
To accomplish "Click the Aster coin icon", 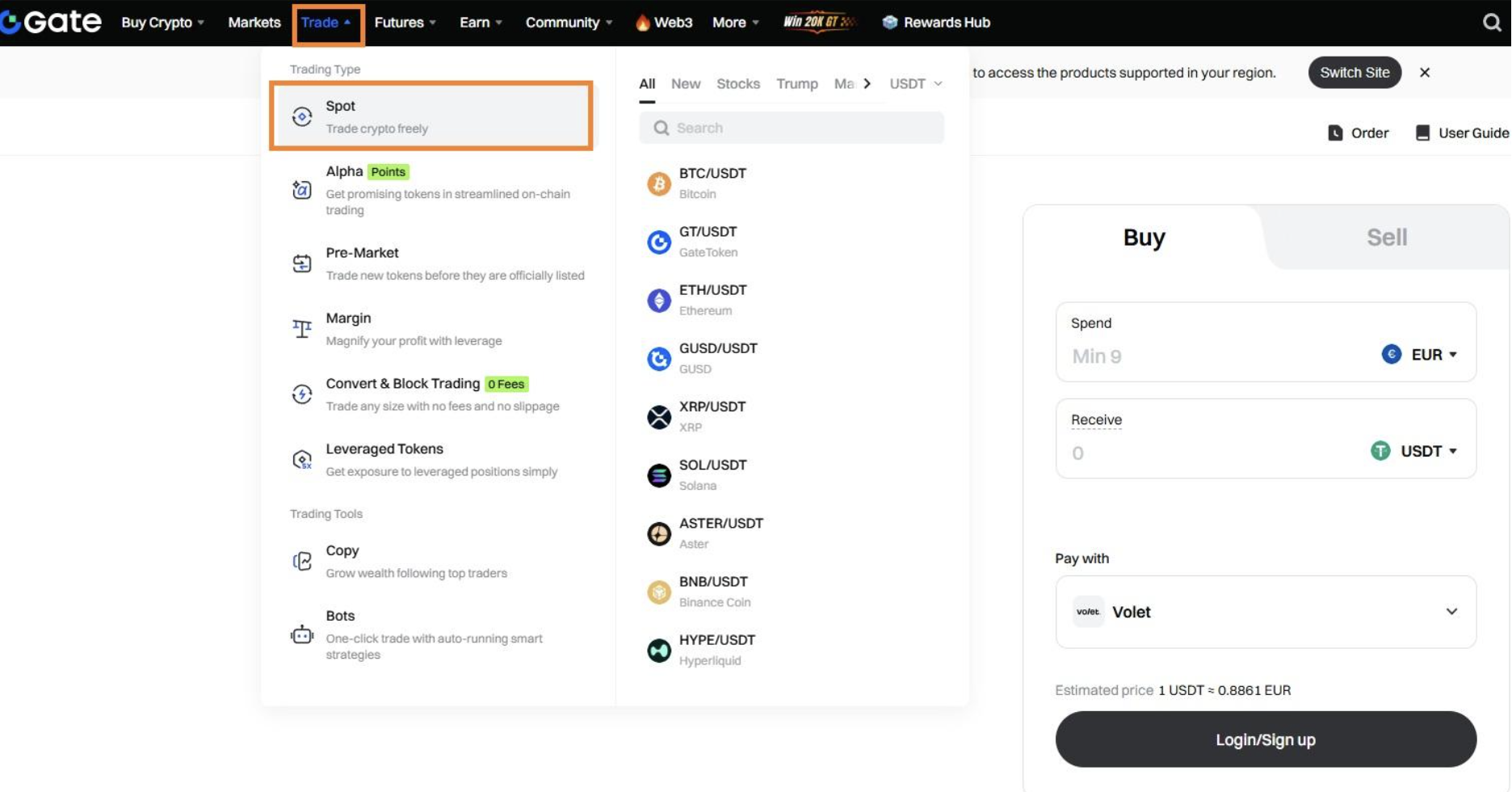I will click(x=659, y=533).
